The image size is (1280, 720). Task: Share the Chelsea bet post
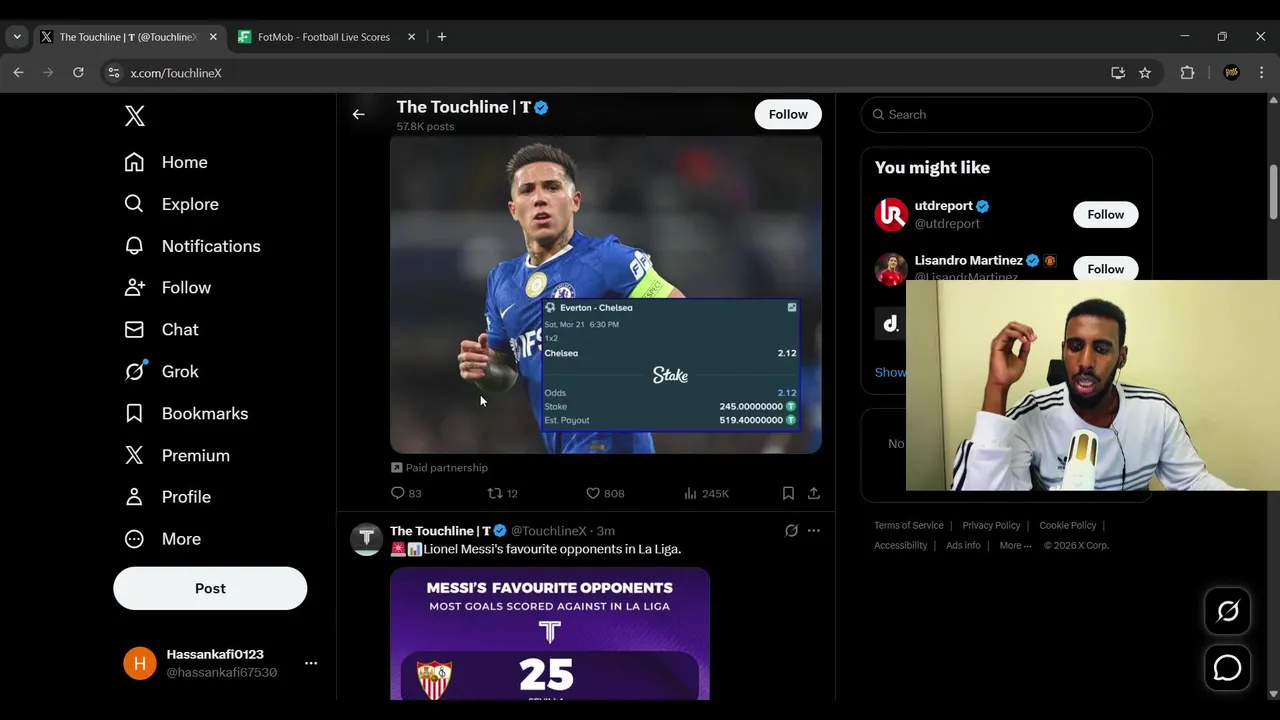click(814, 493)
